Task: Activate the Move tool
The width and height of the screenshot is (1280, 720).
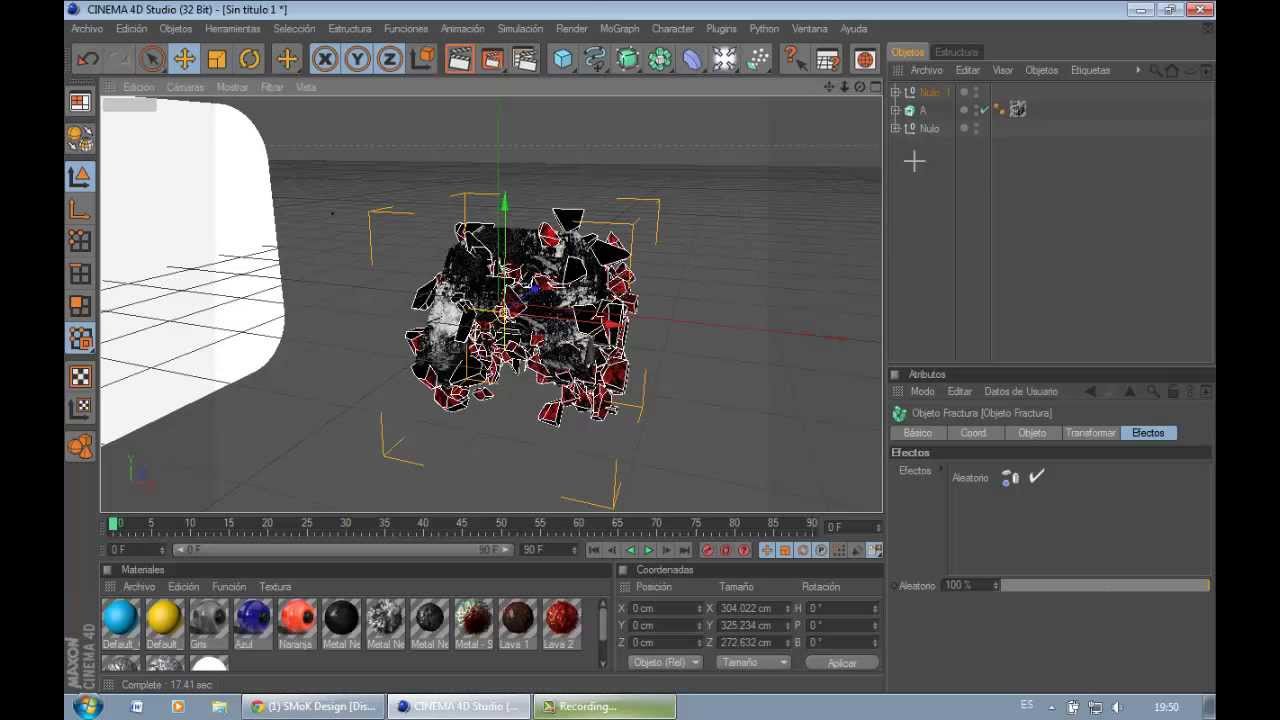Action: (x=184, y=59)
